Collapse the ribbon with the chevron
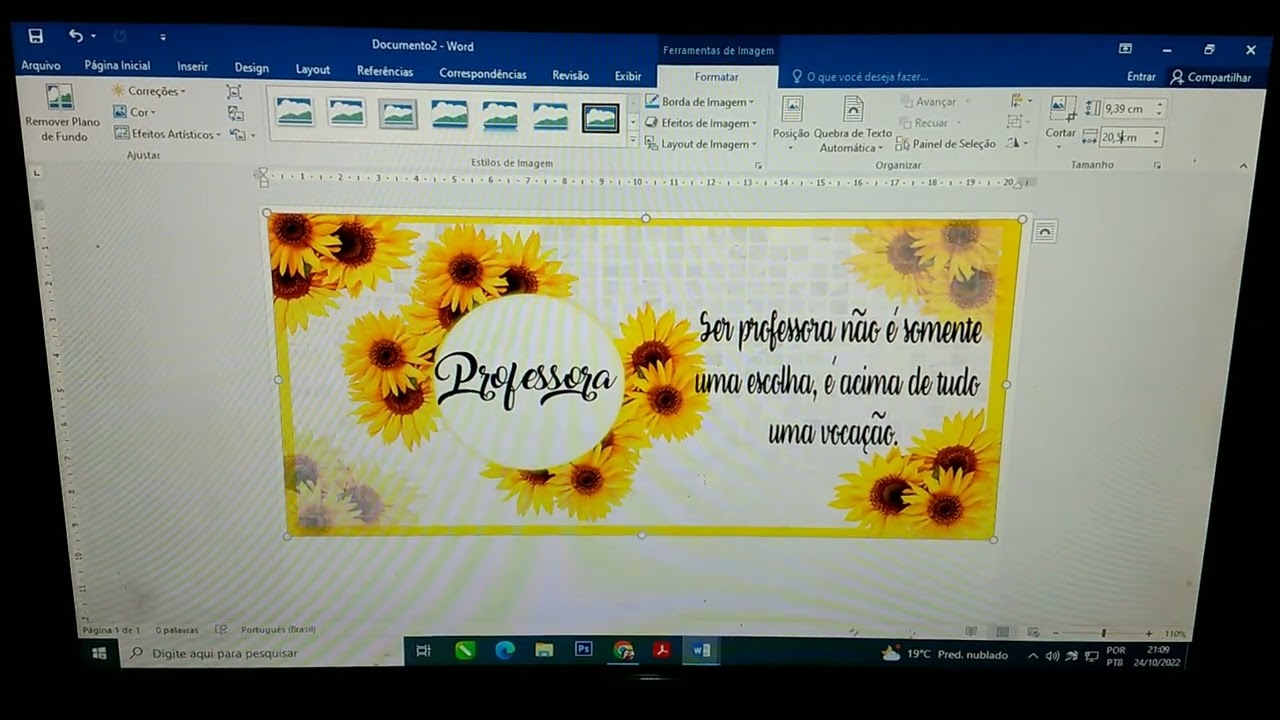 1244,167
